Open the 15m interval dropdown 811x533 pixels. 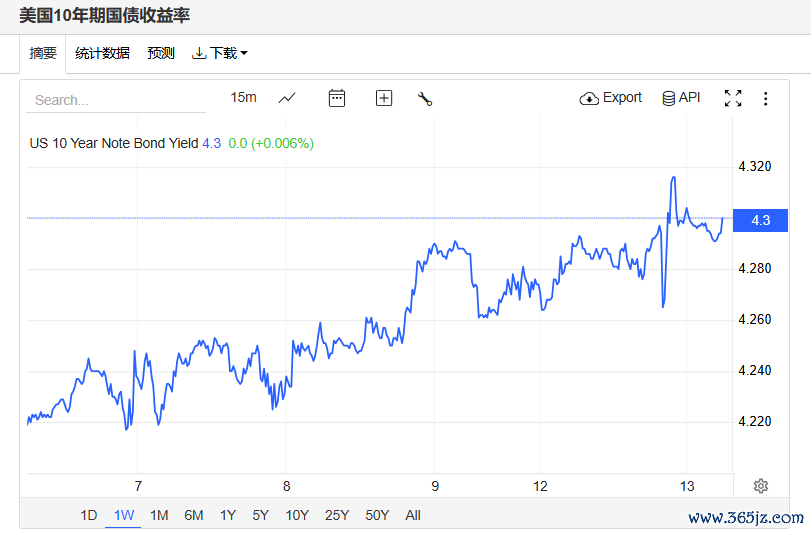[x=243, y=97]
